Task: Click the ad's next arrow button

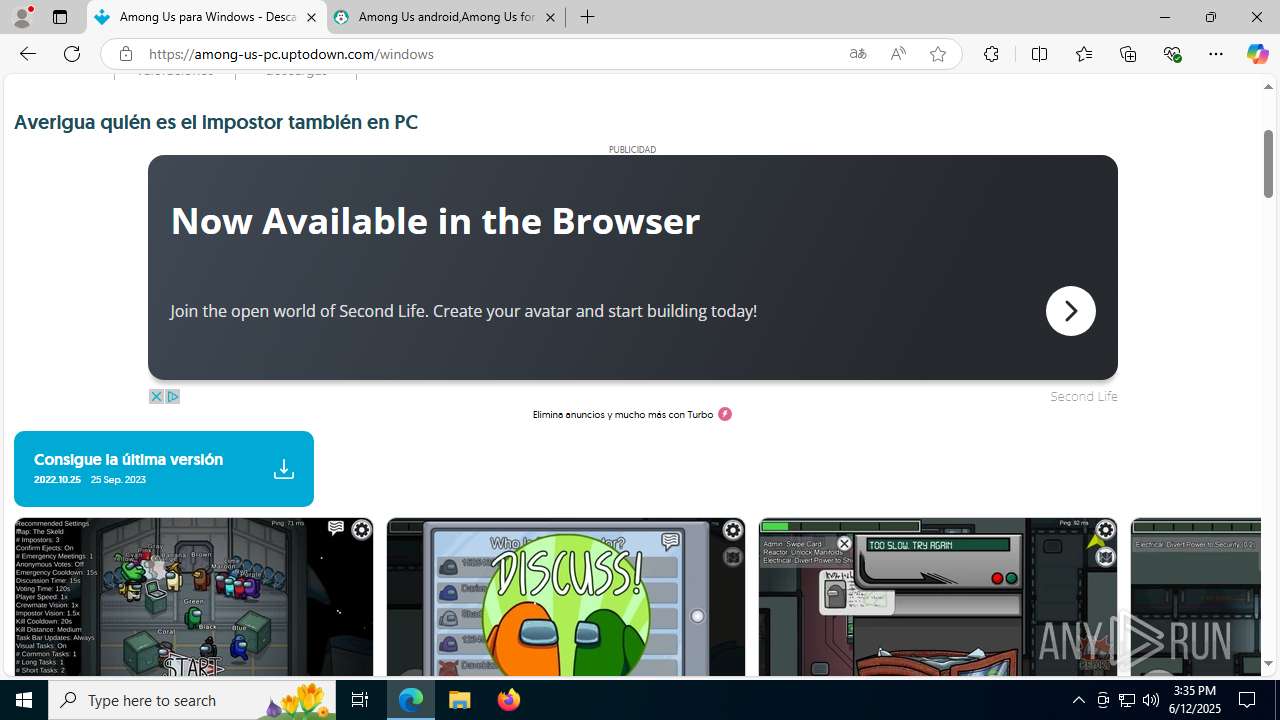Action: pos(1071,311)
